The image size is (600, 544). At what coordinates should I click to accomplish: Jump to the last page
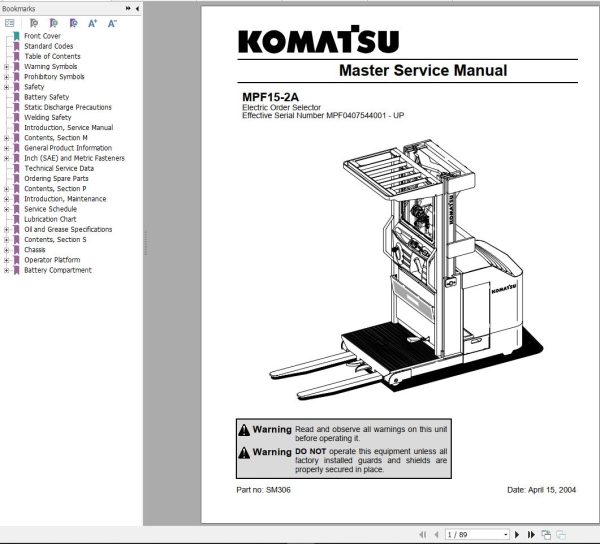pyautogui.click(x=531, y=534)
